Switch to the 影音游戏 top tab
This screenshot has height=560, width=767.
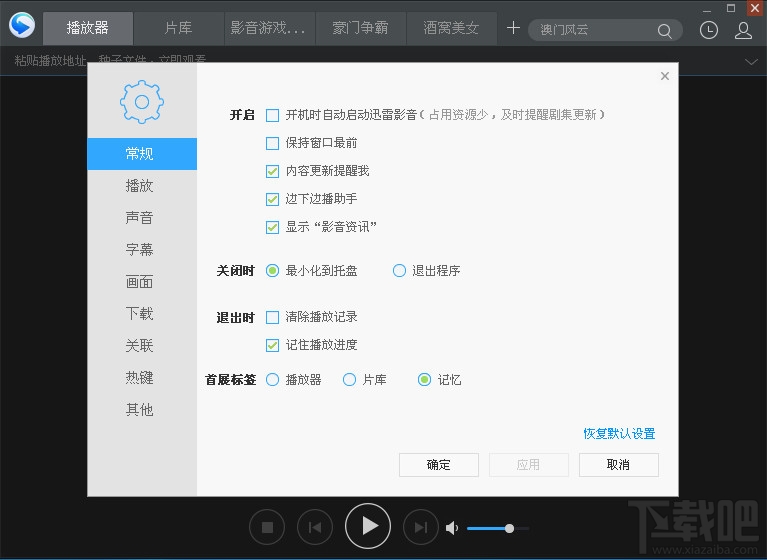click(269, 28)
